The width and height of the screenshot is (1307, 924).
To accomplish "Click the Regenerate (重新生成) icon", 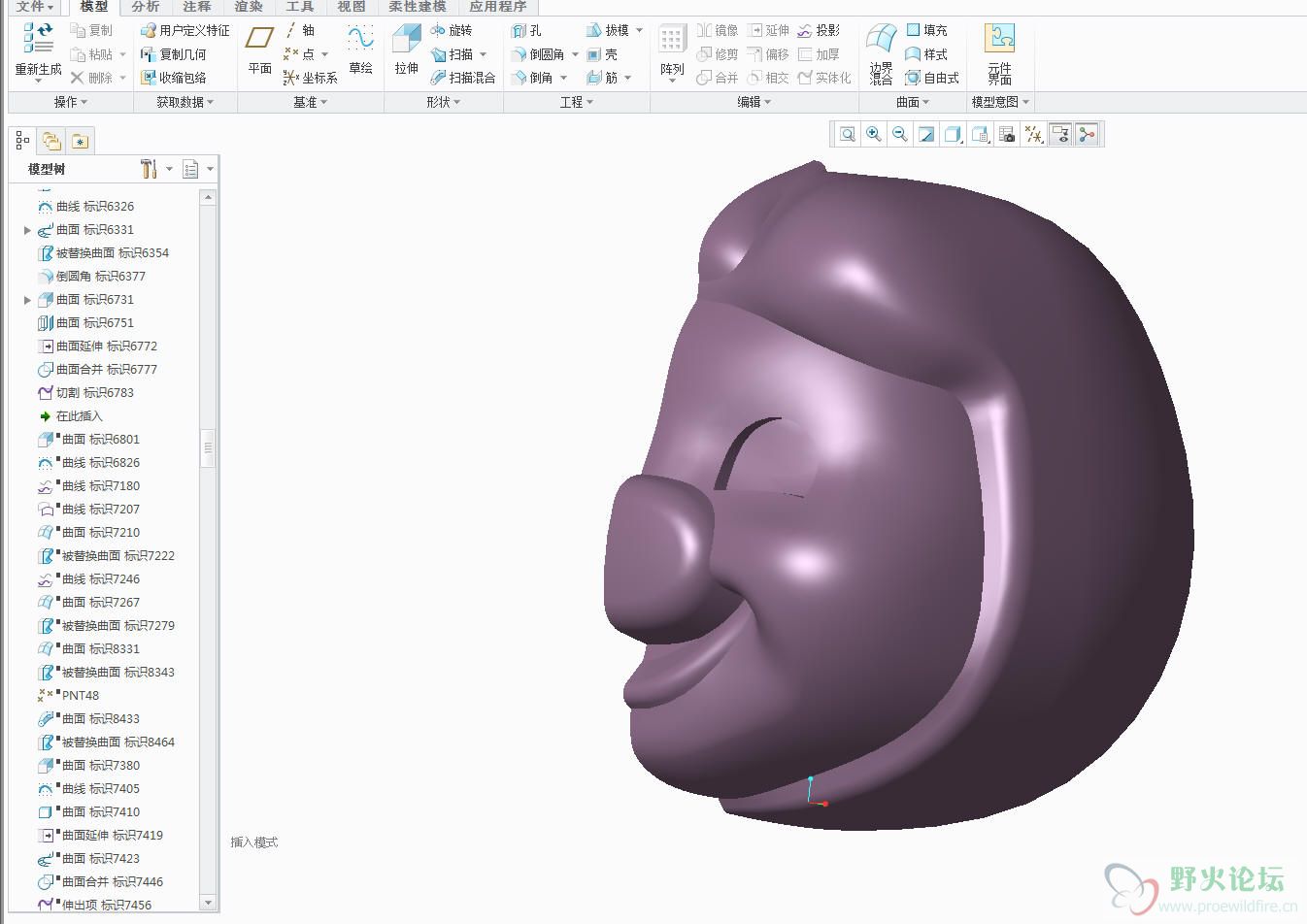I will (39, 39).
